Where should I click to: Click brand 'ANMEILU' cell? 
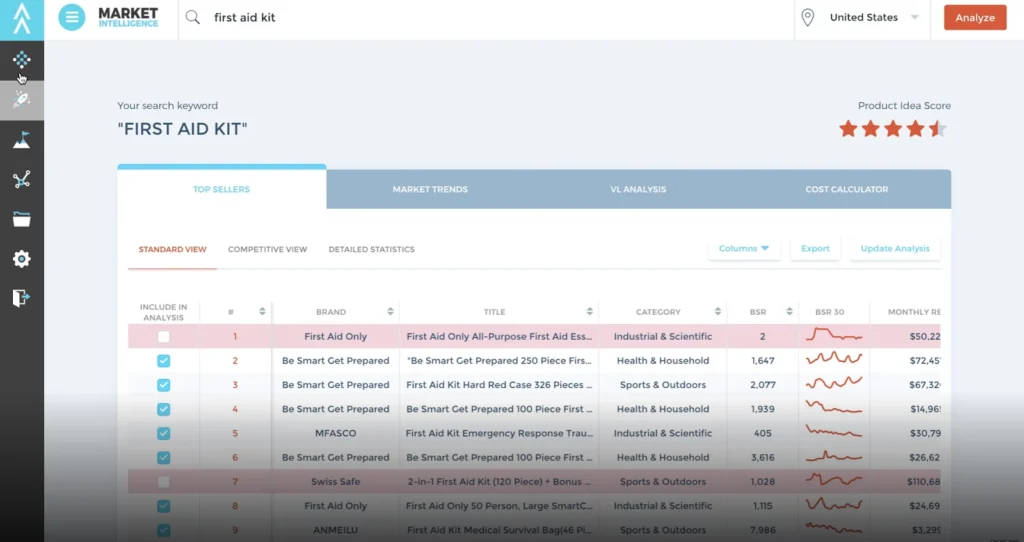point(336,530)
